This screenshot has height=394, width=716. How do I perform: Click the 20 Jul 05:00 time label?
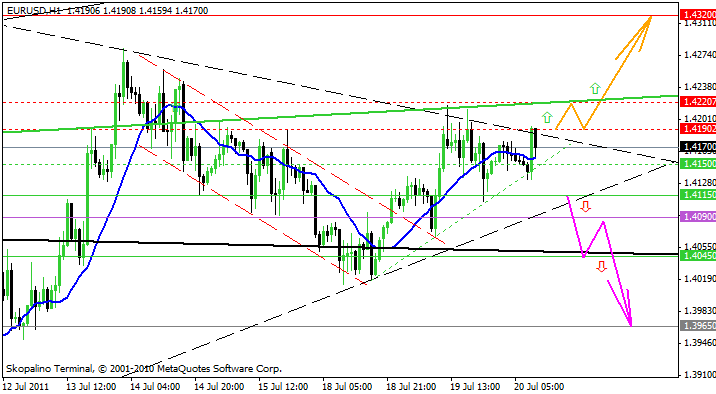pos(539,387)
